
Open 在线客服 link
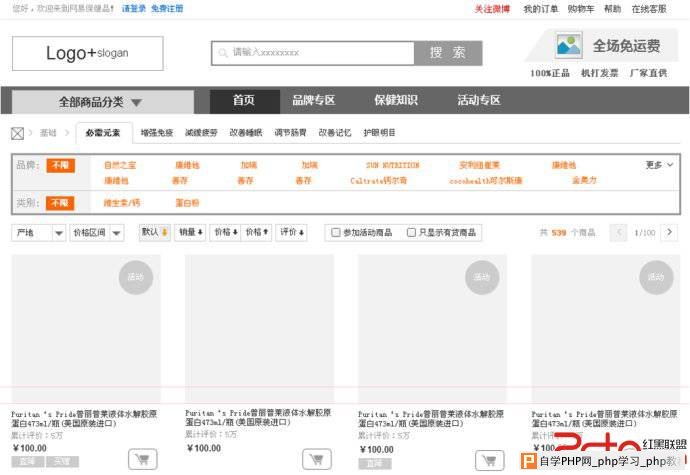pos(649,9)
